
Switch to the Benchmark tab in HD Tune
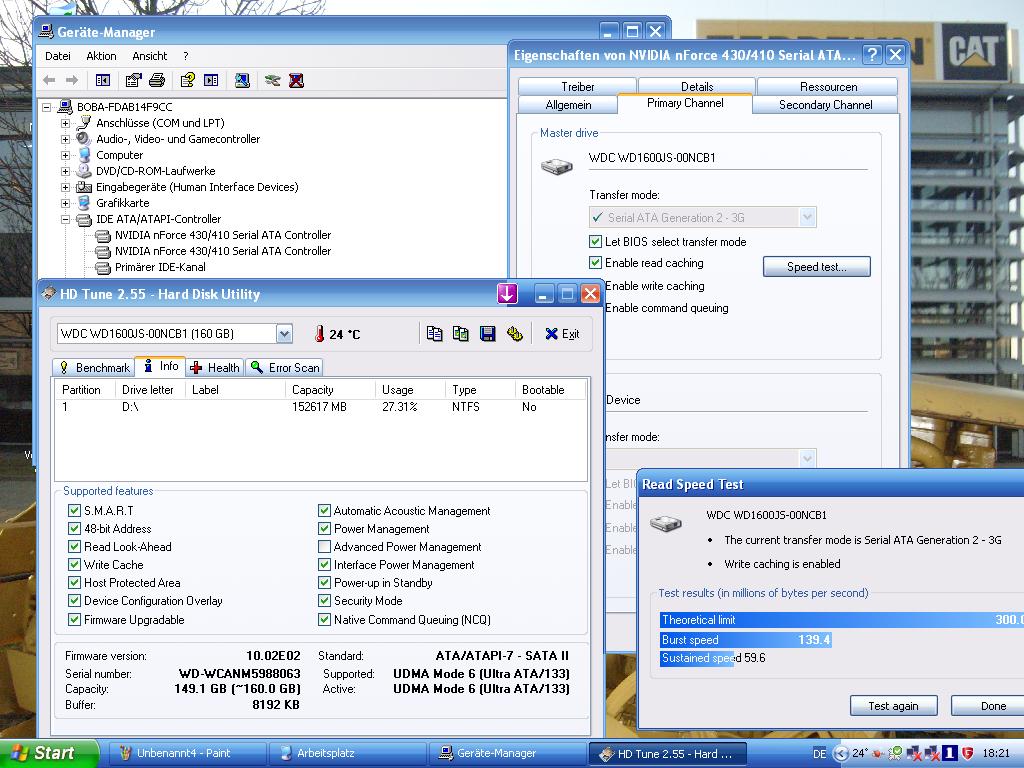coord(94,368)
